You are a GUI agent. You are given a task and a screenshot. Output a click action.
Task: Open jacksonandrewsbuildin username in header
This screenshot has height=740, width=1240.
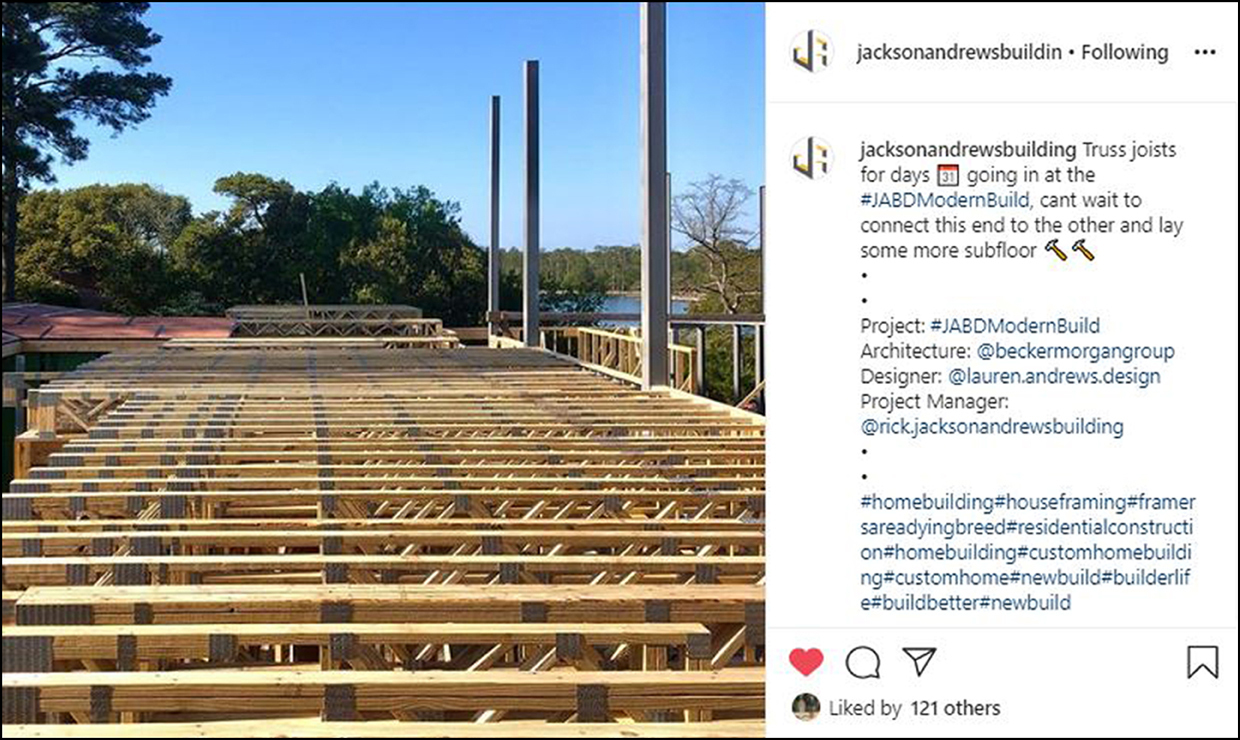tap(958, 52)
